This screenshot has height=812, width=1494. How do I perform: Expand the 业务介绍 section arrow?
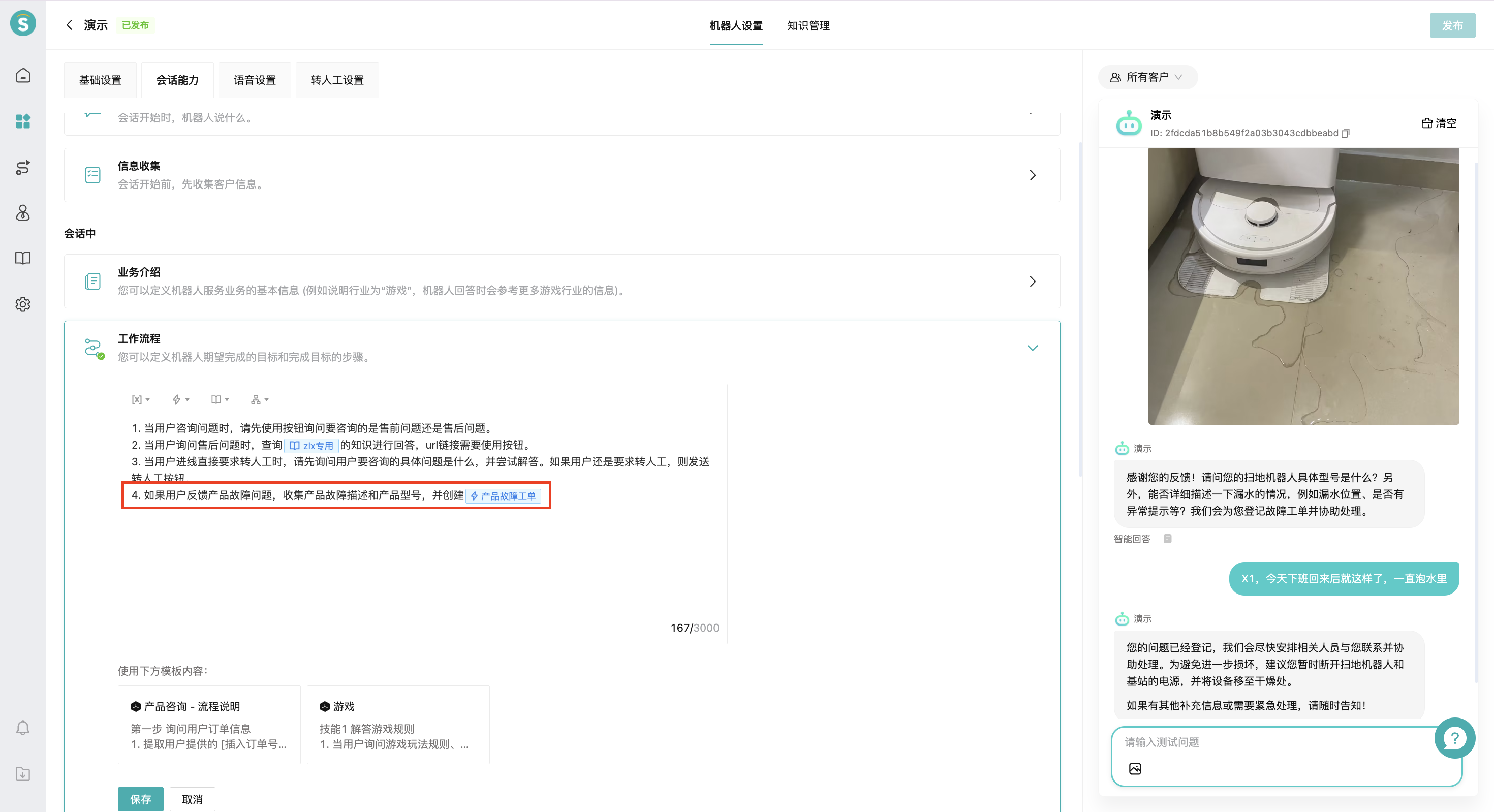(x=1033, y=282)
